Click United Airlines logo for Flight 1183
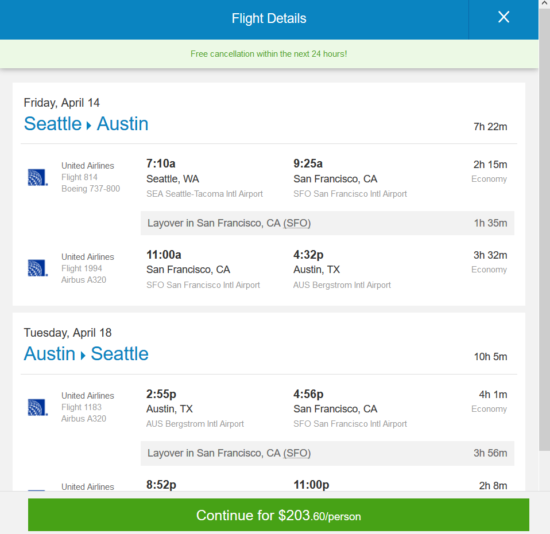550x534 pixels. 38,407
